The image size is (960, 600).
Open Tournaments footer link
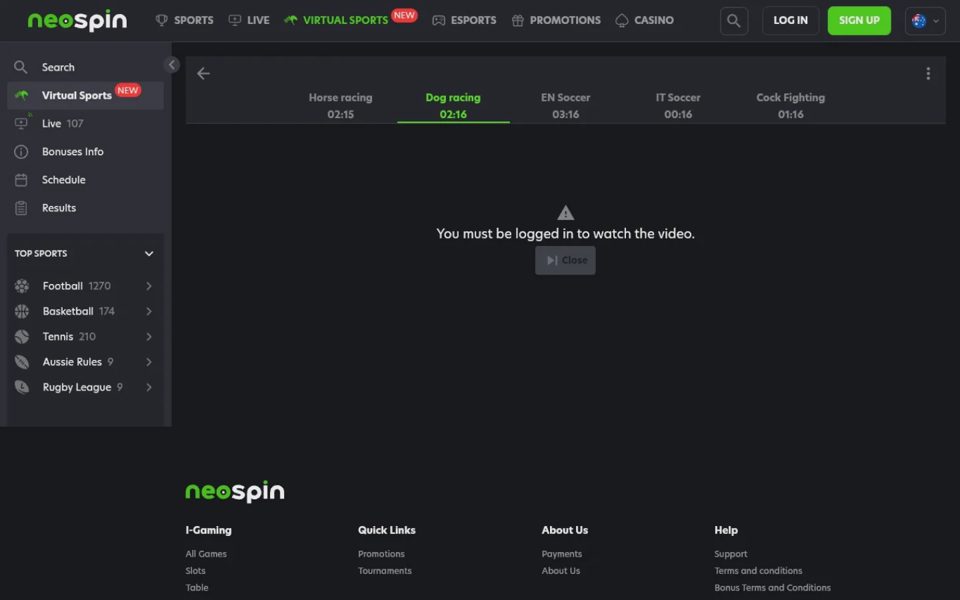click(x=385, y=571)
